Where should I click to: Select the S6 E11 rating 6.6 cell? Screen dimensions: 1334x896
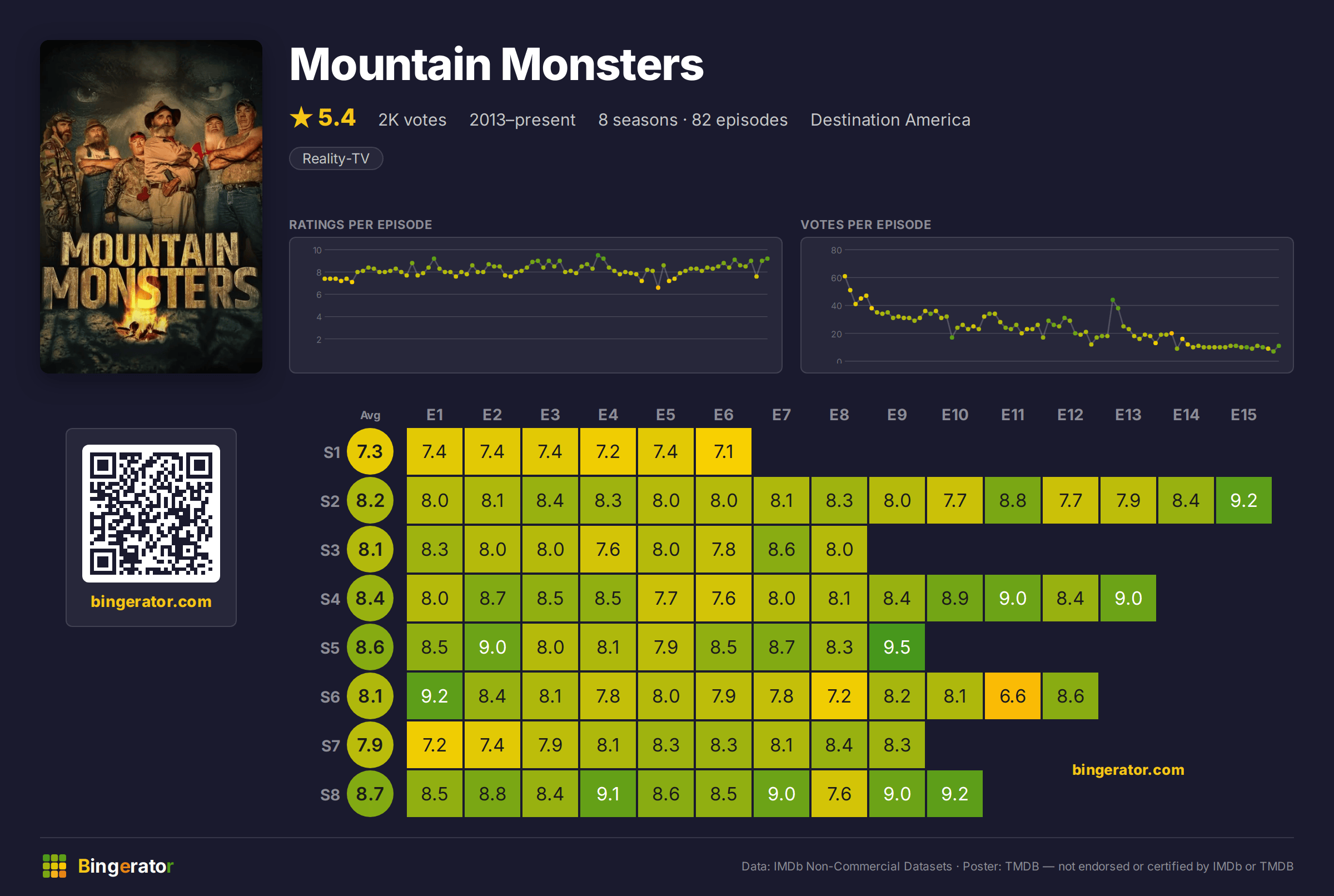tap(1012, 696)
